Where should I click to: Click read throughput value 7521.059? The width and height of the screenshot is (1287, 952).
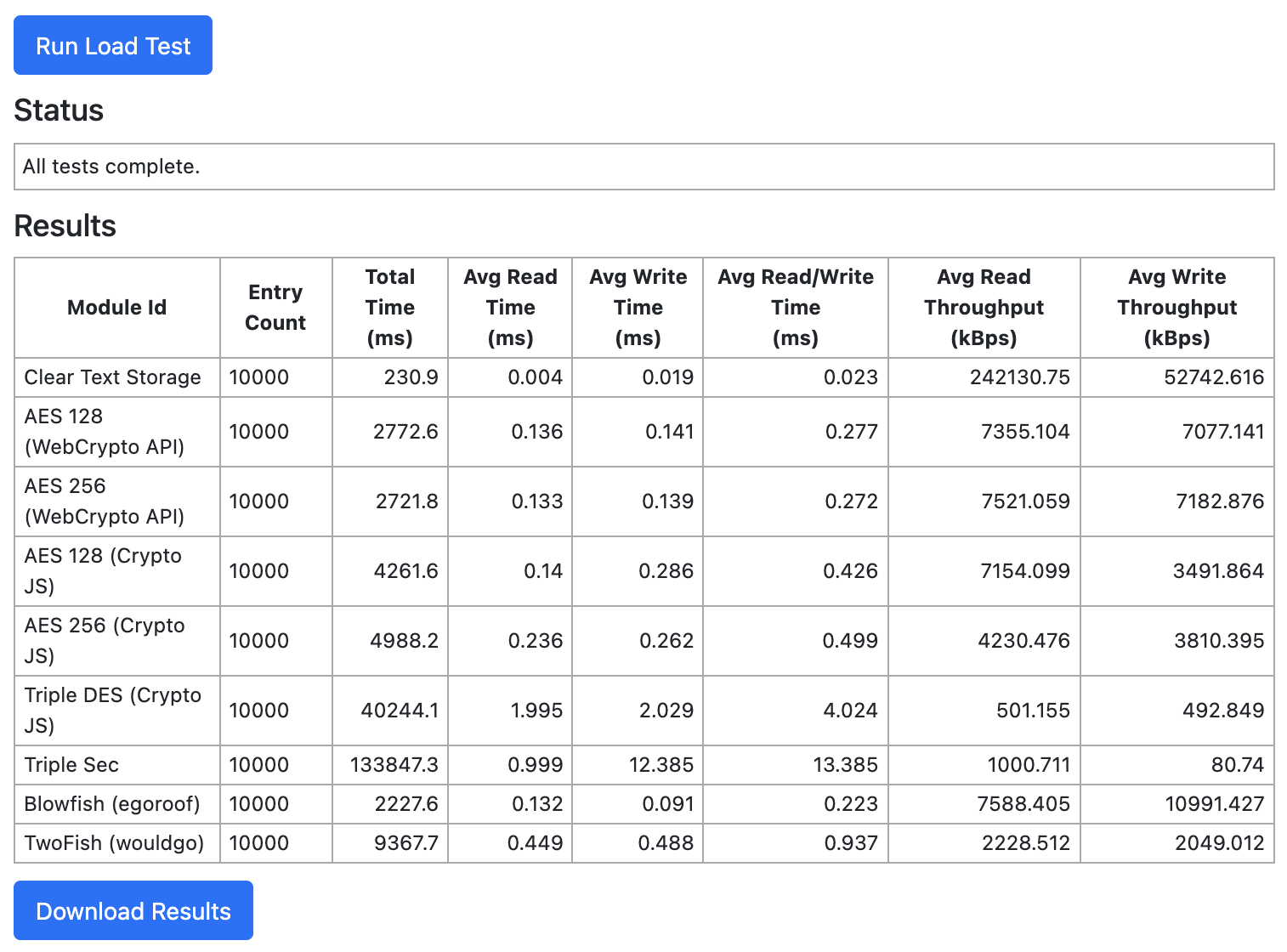click(x=1025, y=501)
